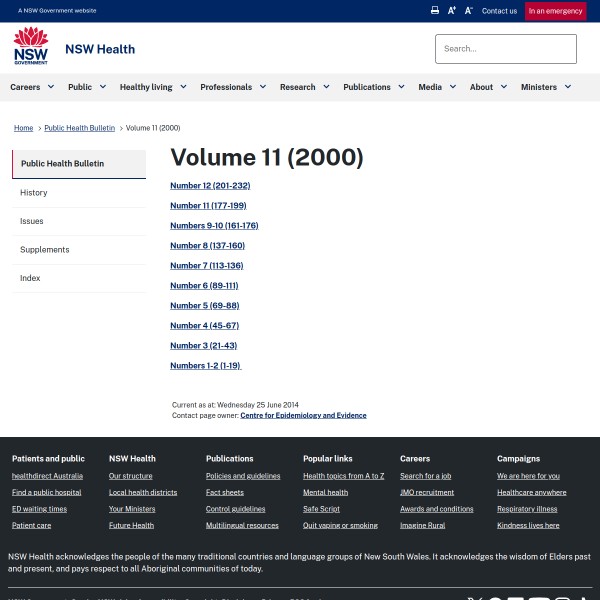Decrease text size with A- icon
The width and height of the screenshot is (600, 600).
tap(469, 11)
